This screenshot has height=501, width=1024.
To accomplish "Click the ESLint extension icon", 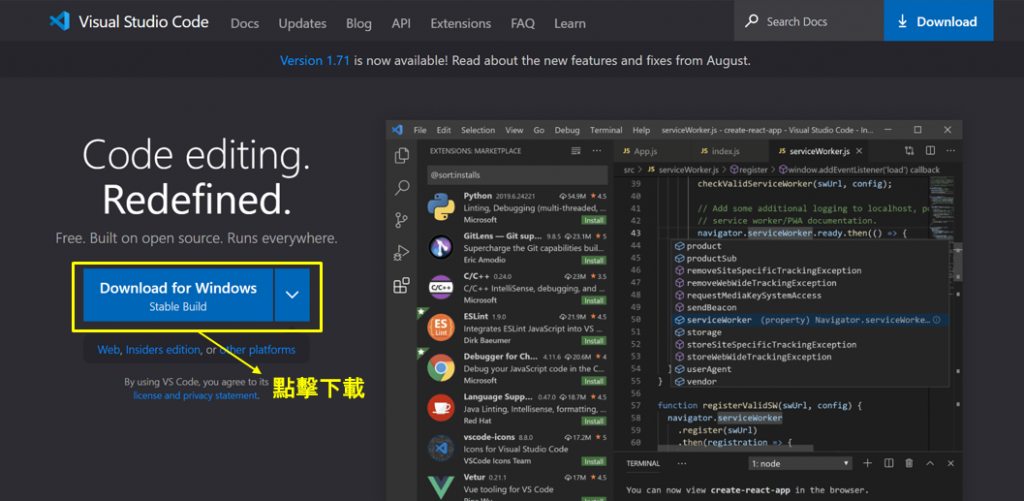I will tap(441, 328).
